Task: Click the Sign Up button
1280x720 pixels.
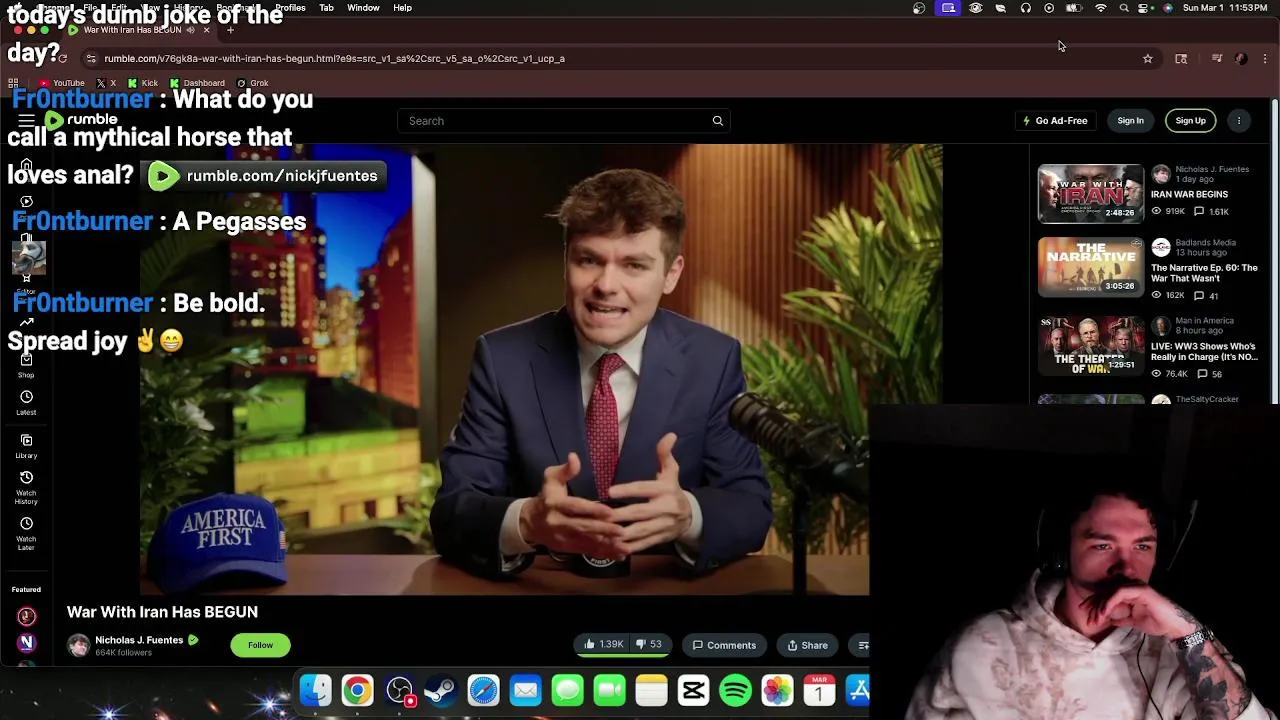Action: click(1190, 121)
